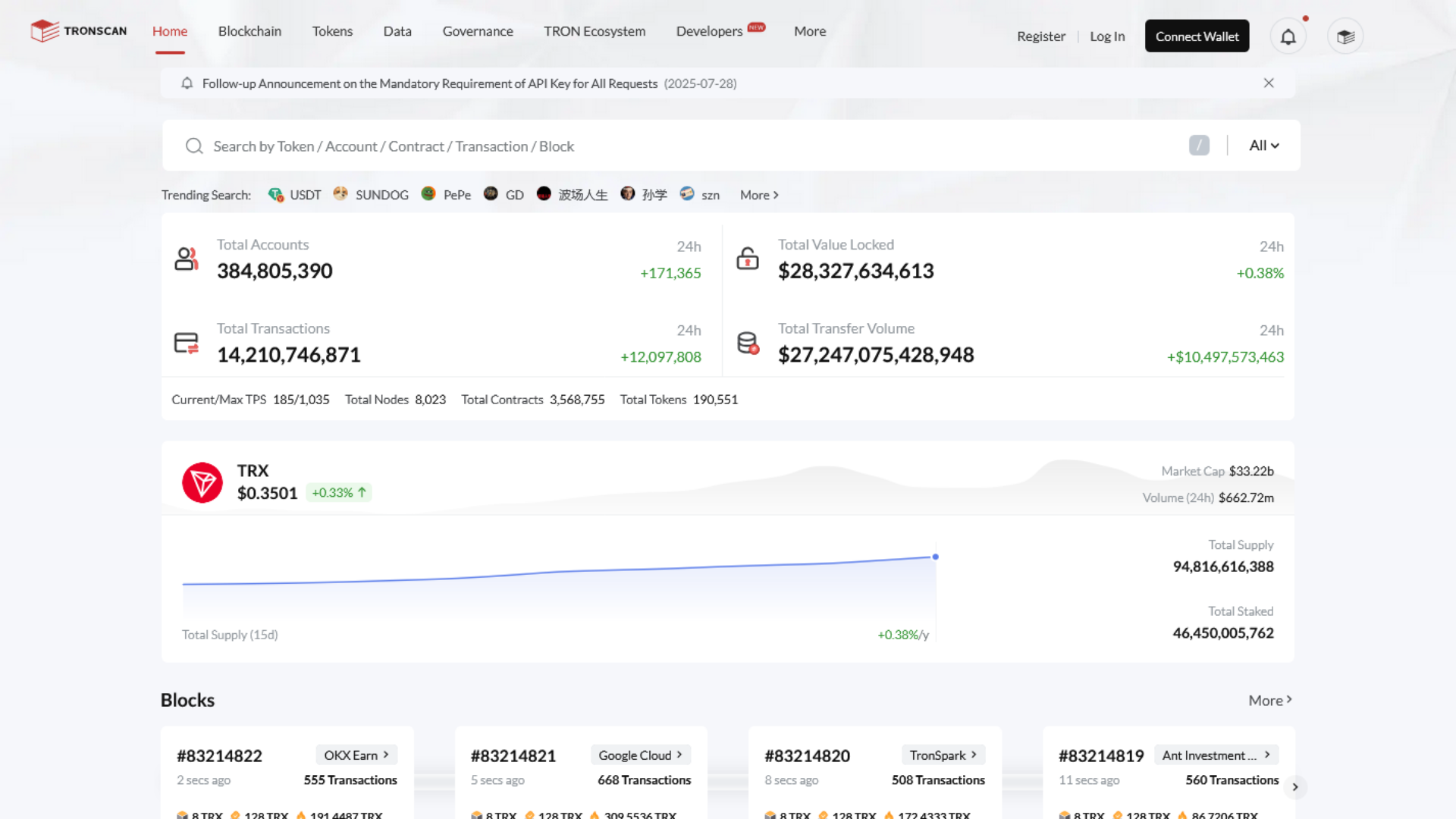The image size is (1456, 819).
Task: Expand More trending searches
Action: point(759,195)
